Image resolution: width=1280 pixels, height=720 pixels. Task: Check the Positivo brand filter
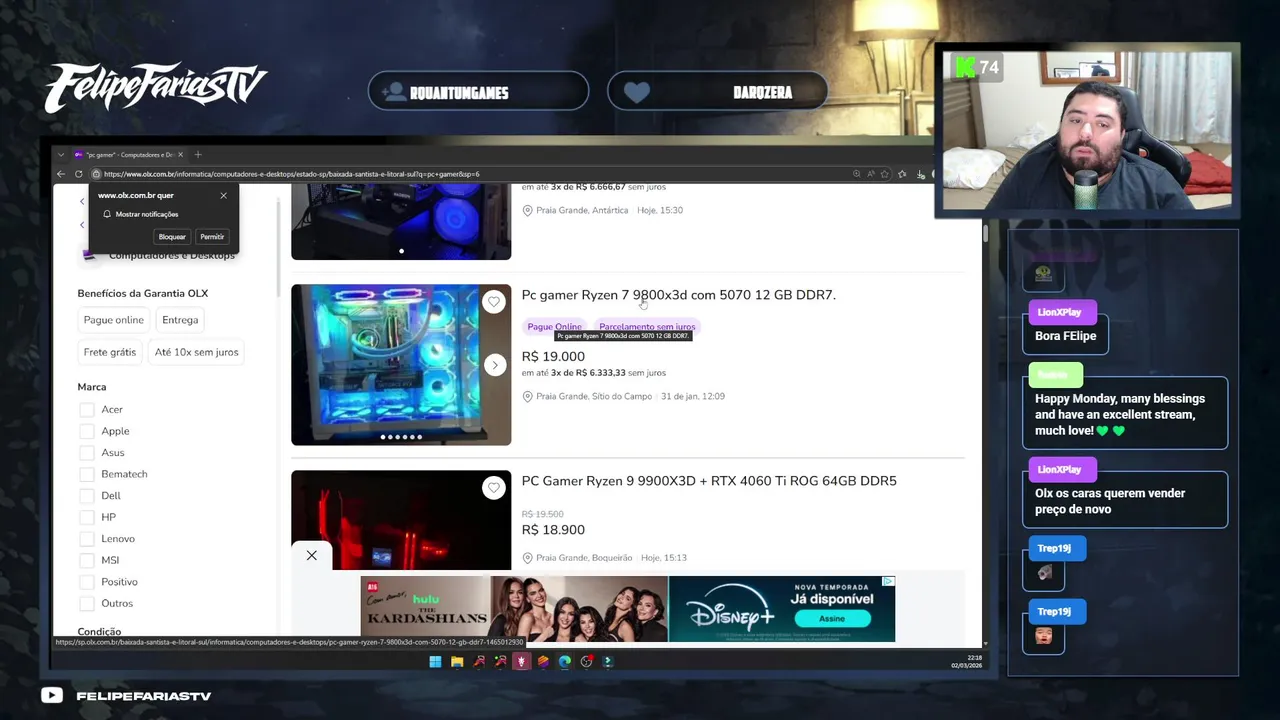coord(87,582)
